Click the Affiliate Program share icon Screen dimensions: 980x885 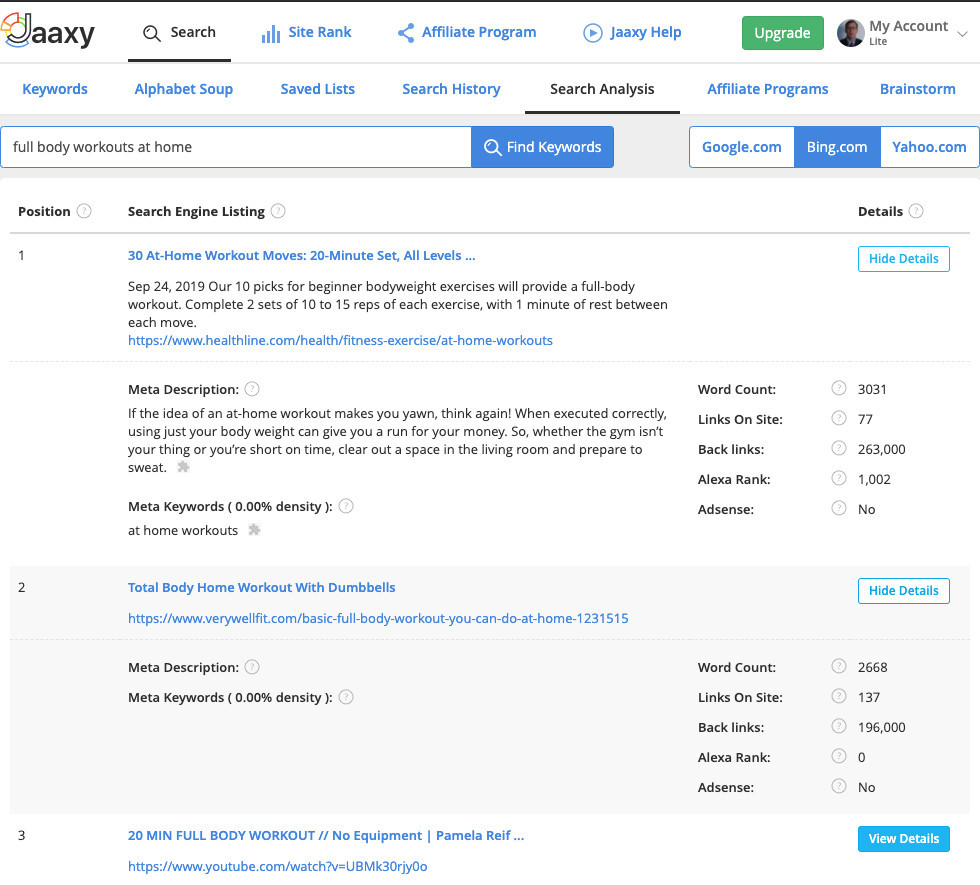(x=406, y=32)
